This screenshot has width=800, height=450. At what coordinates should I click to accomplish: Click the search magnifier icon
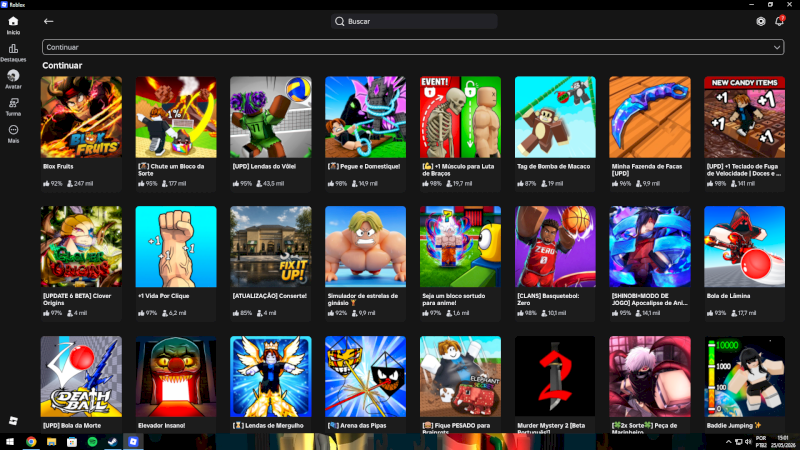click(340, 21)
